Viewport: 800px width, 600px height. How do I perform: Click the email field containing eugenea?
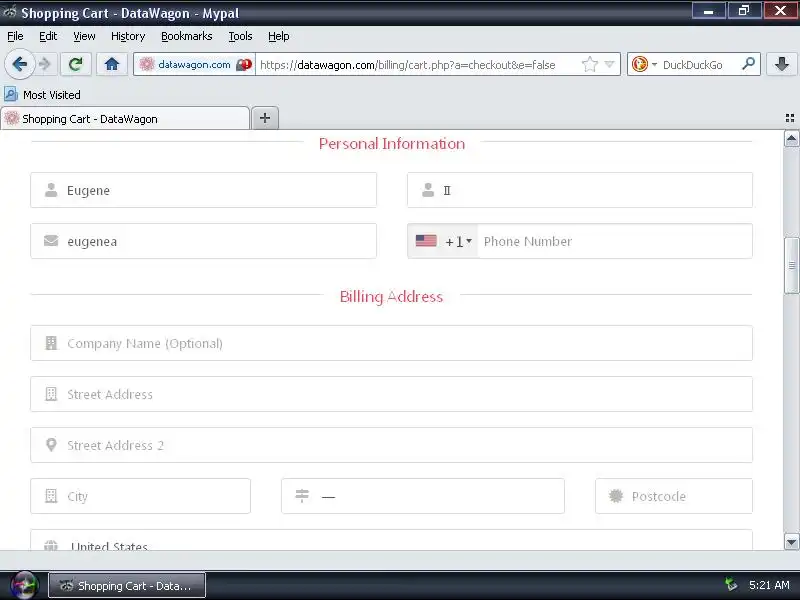204,241
